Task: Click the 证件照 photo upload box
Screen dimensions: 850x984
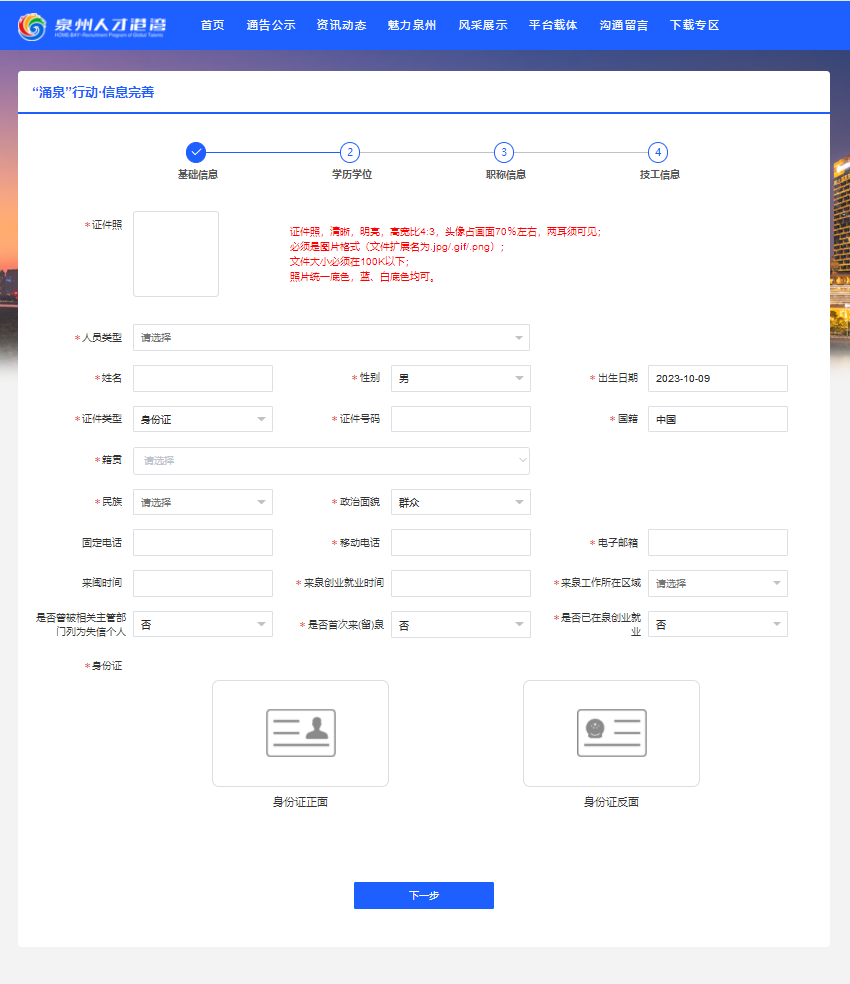Action: pyautogui.click(x=176, y=254)
